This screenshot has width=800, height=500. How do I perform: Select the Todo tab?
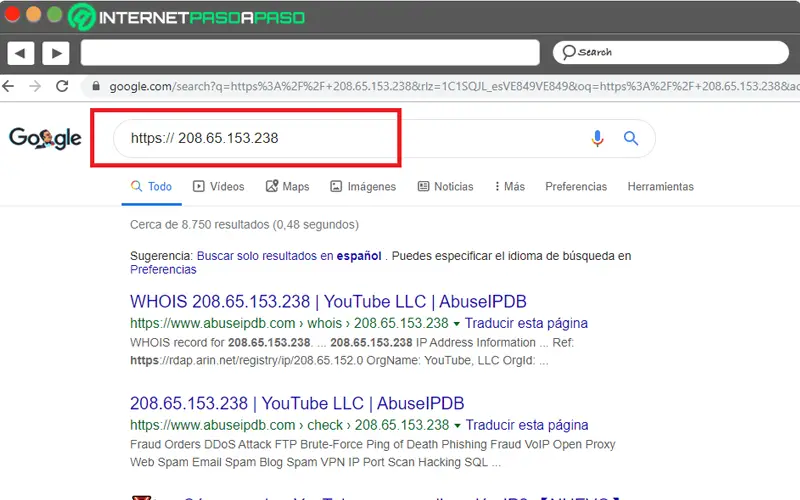coord(152,187)
